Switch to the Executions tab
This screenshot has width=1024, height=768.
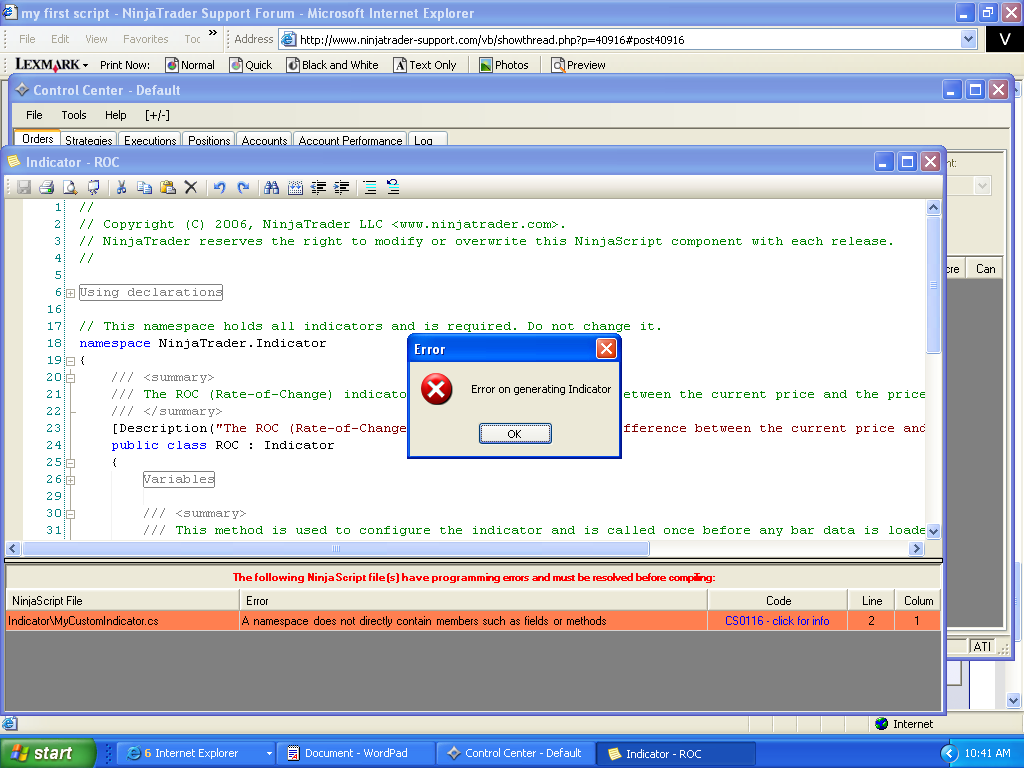[x=150, y=140]
